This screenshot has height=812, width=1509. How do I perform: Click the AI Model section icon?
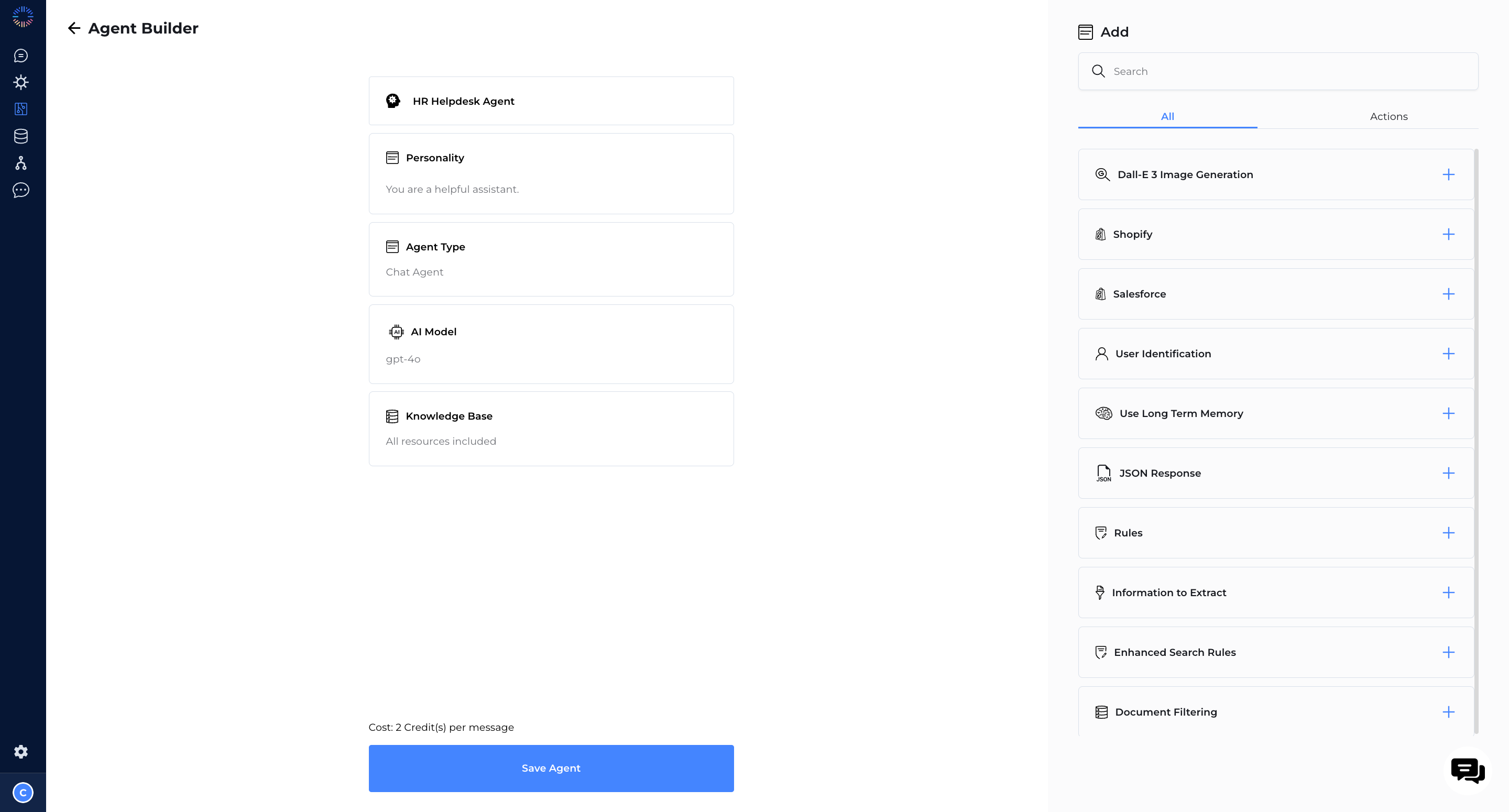(x=395, y=332)
